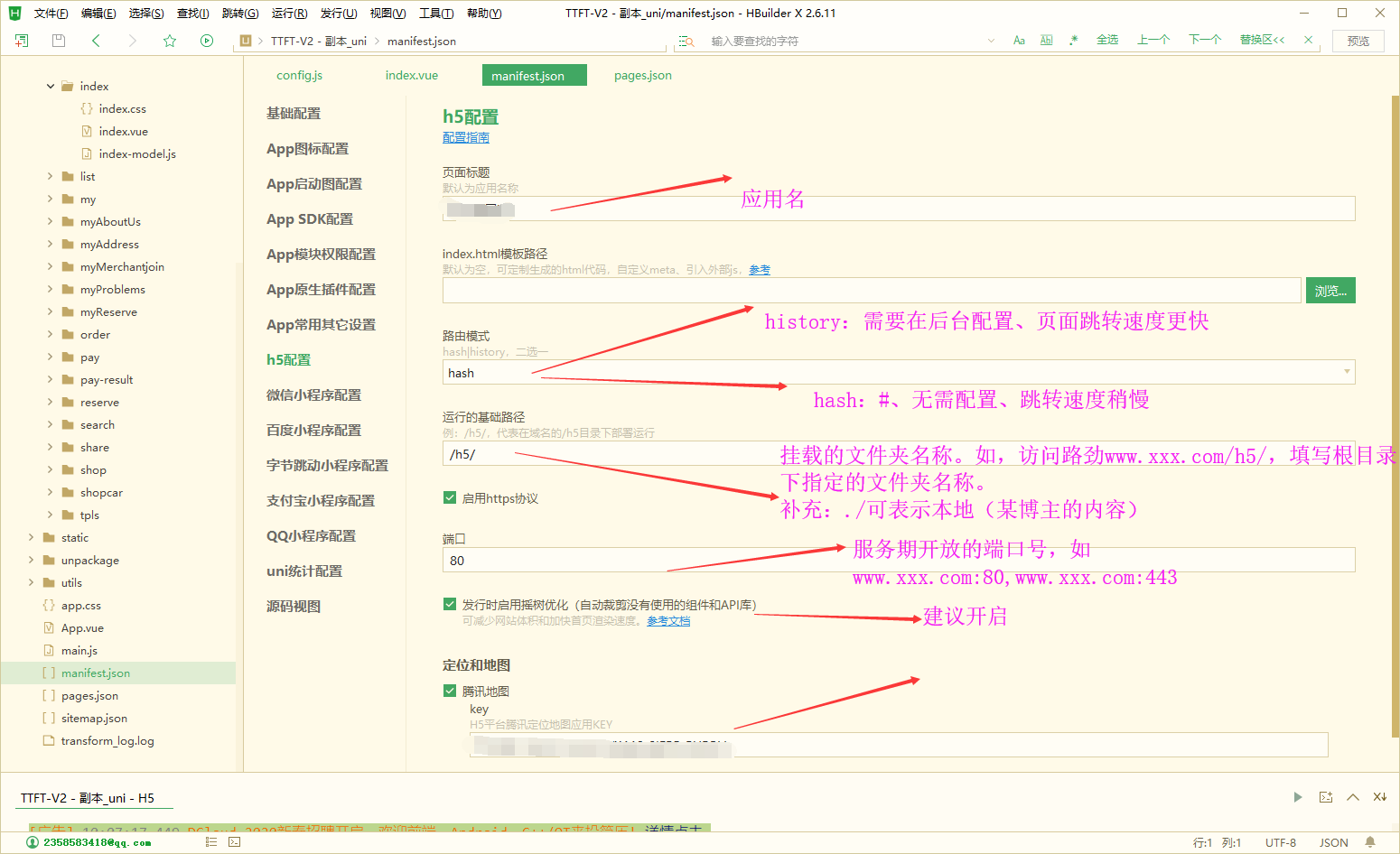The image size is (1400, 854).
Task: Click the 浏览... browse button
Action: click(1330, 291)
